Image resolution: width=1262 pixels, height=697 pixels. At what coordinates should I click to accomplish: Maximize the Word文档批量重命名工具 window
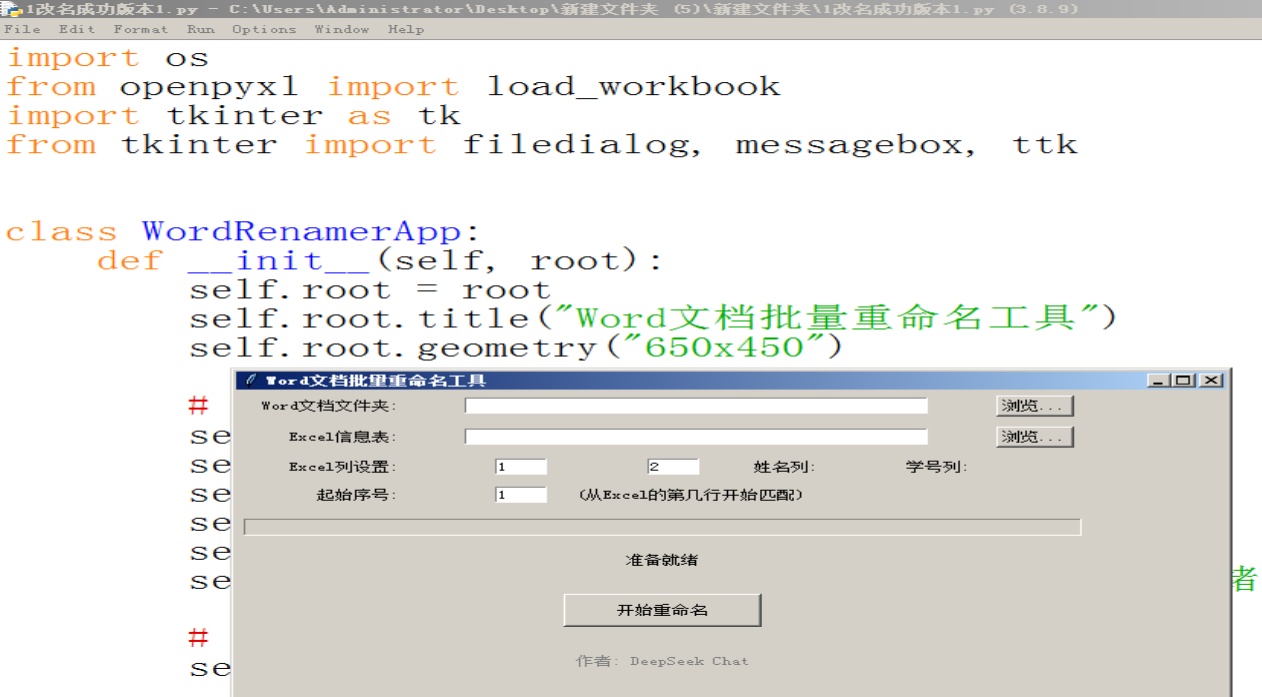pyautogui.click(x=1184, y=381)
